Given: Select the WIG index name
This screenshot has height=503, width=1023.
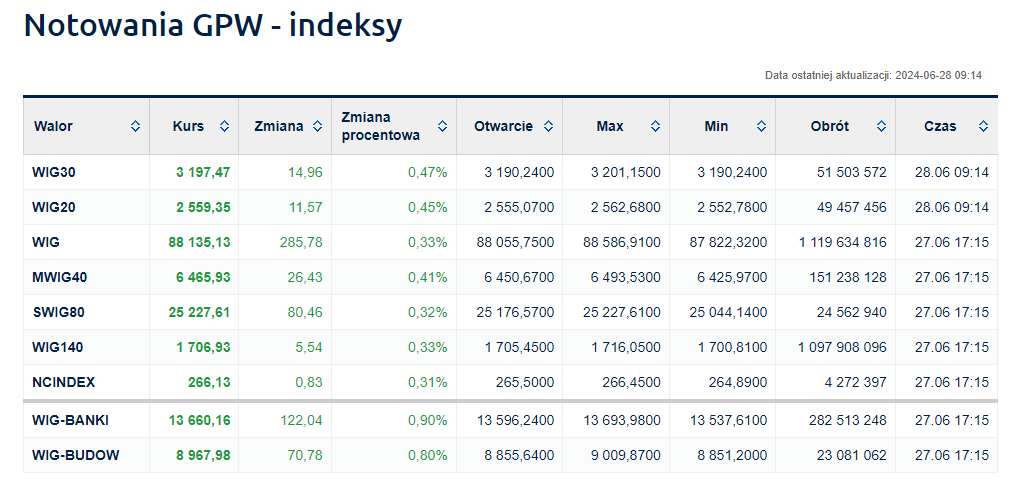Looking at the screenshot, I should click(46, 242).
